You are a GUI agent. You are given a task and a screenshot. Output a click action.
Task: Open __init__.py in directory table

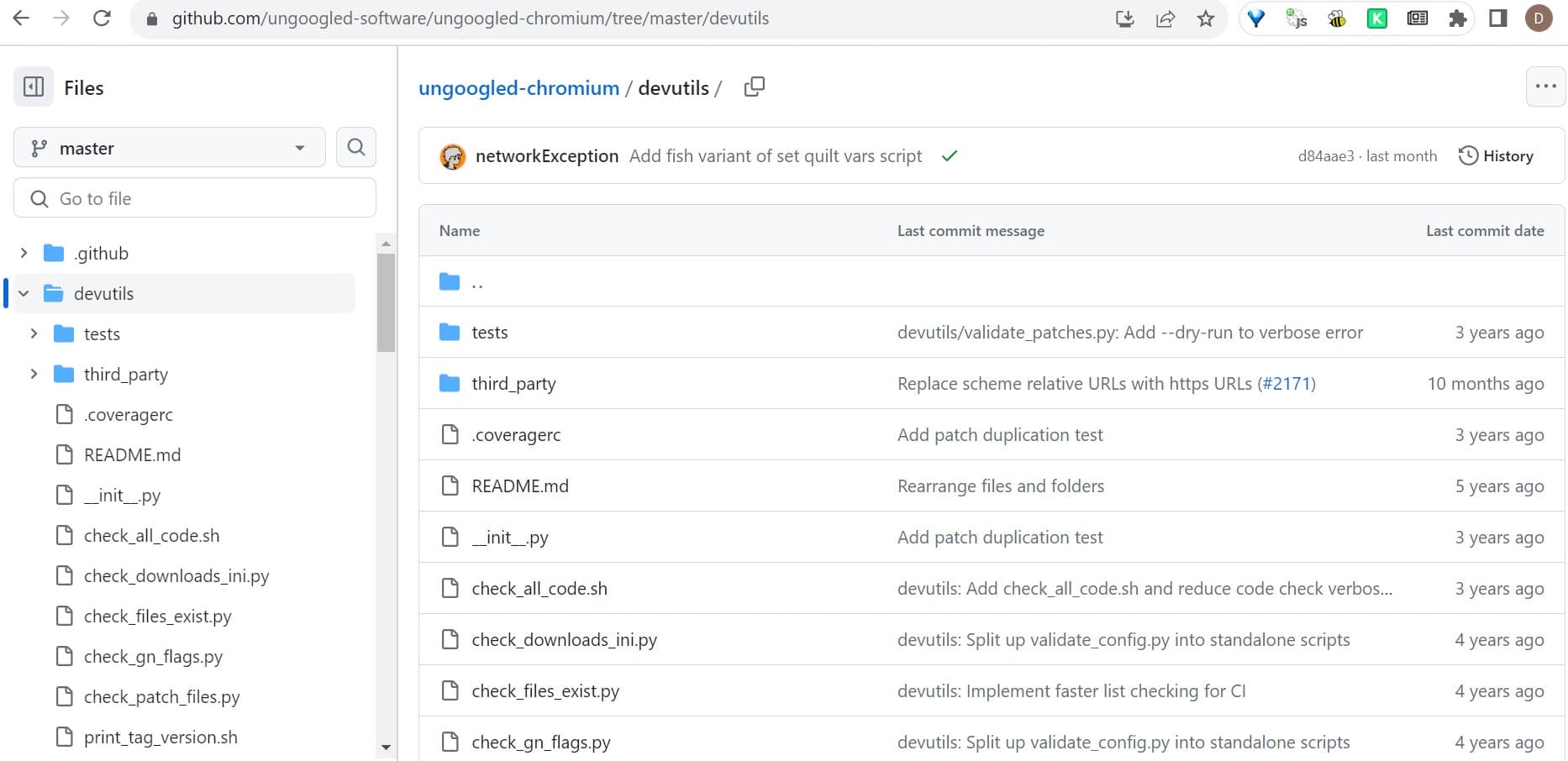point(510,538)
